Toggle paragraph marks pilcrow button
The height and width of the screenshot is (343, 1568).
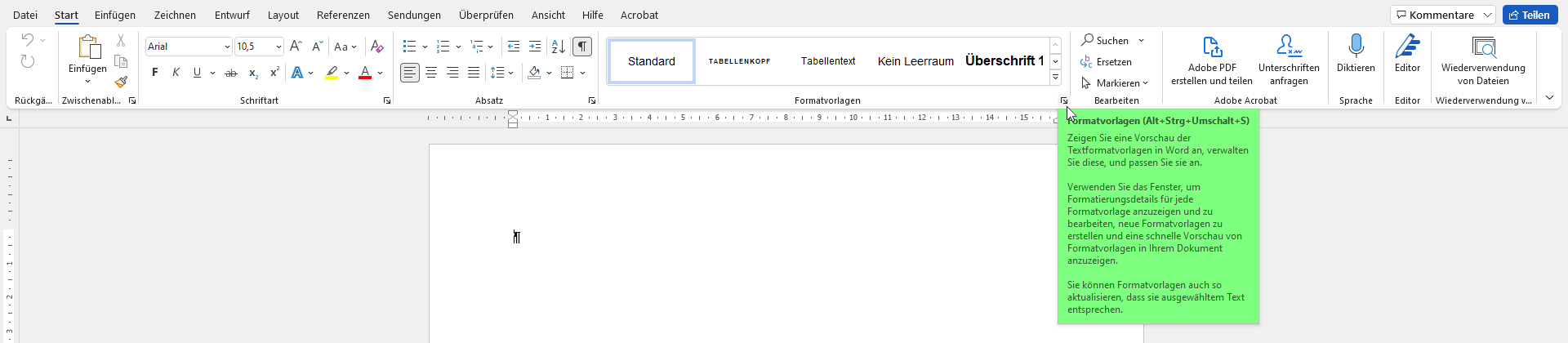(x=582, y=47)
